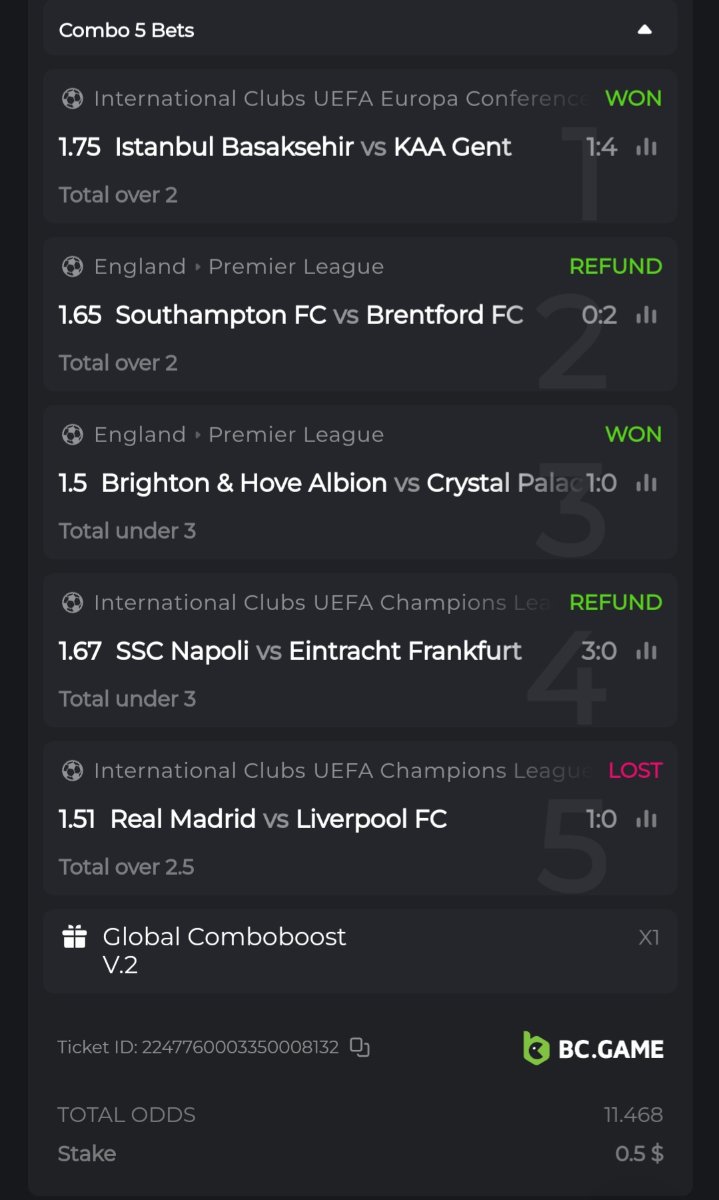Viewport: 719px width, 1200px height.
Task: Open Real Madrid vs Liverpool FC match
Action: pos(278,820)
